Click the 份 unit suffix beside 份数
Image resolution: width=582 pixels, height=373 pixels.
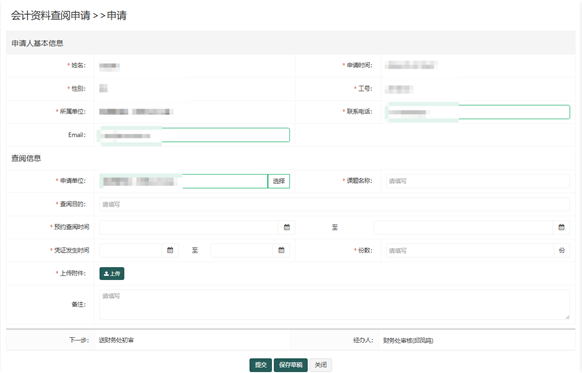pyautogui.click(x=562, y=251)
